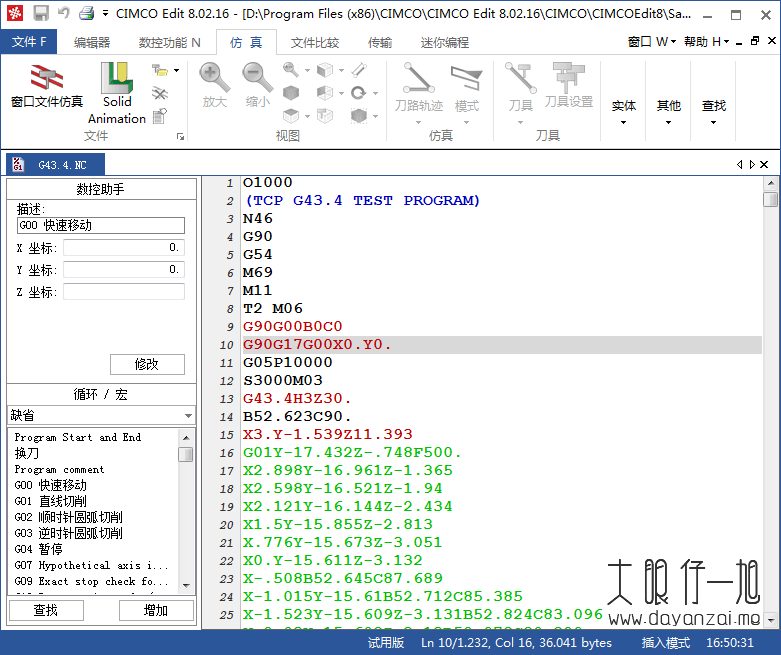Click the crossed toolpath lines icon
The height and width of the screenshot is (655, 781).
(x=159, y=93)
